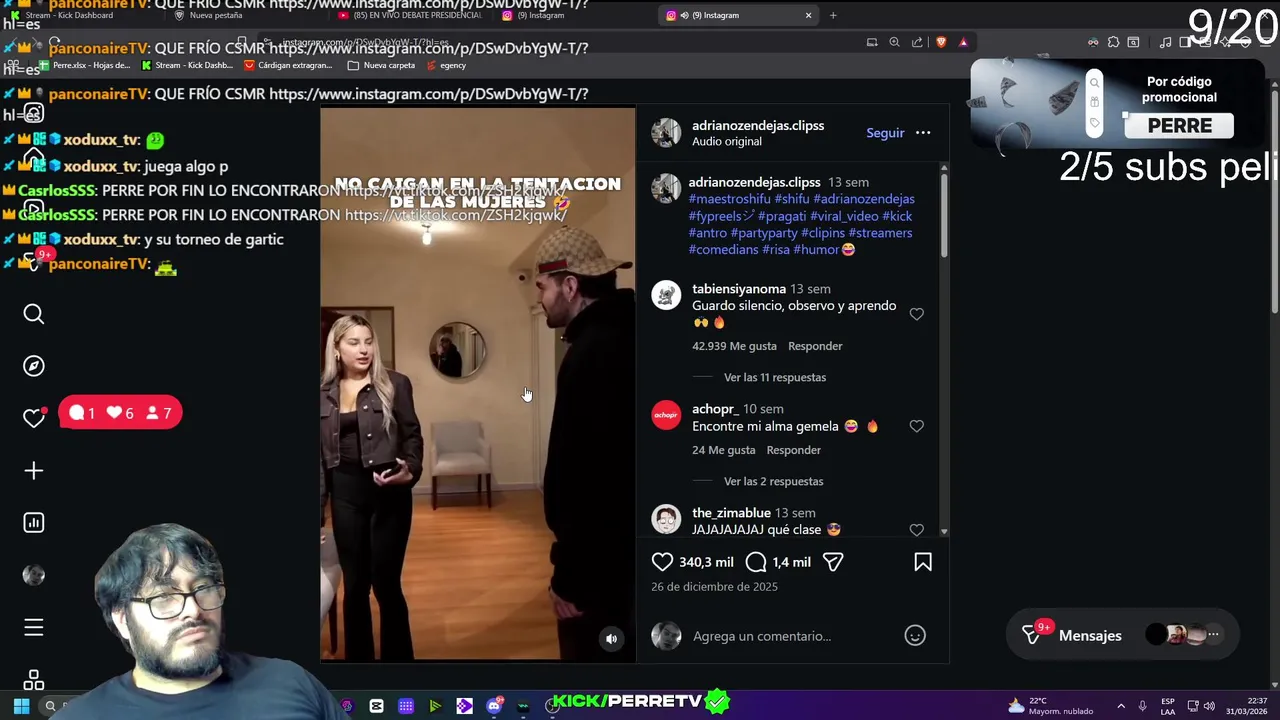Open the "Perre.xlsx - Hojas de..." bookmark
The image size is (1280, 720).
click(84, 65)
